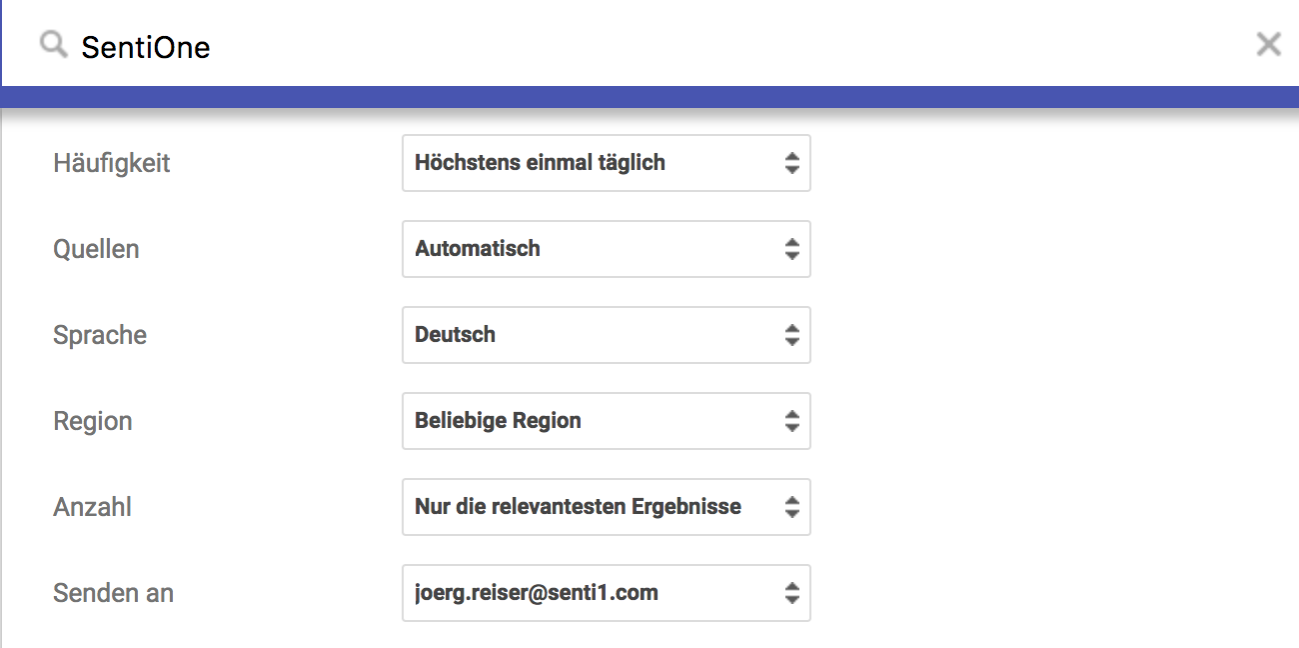The image size is (1299, 648).
Task: Click the arrows icon beside Beliebige Region
Action: click(792, 421)
